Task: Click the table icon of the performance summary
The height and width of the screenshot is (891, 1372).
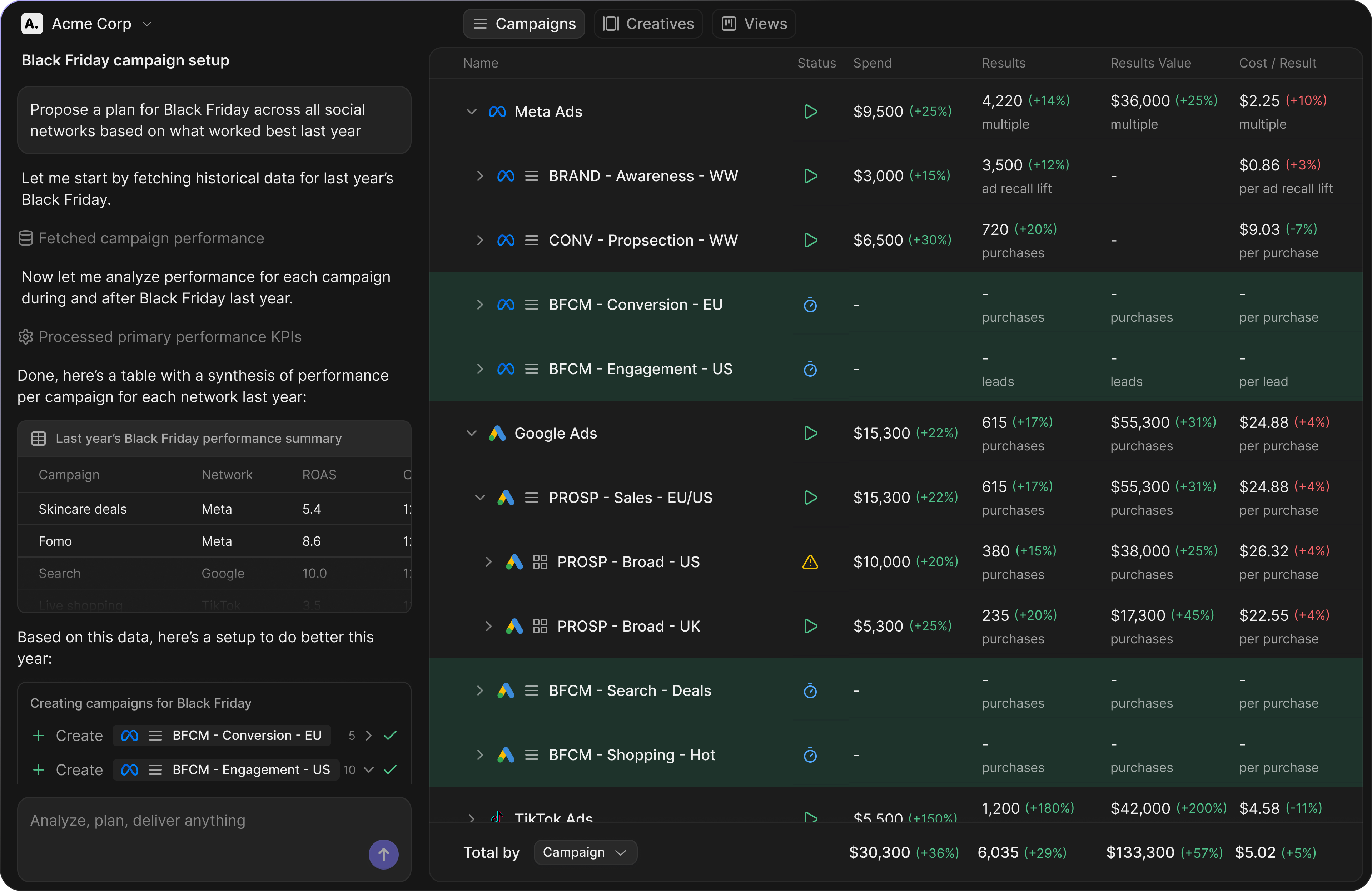Action: (x=39, y=439)
